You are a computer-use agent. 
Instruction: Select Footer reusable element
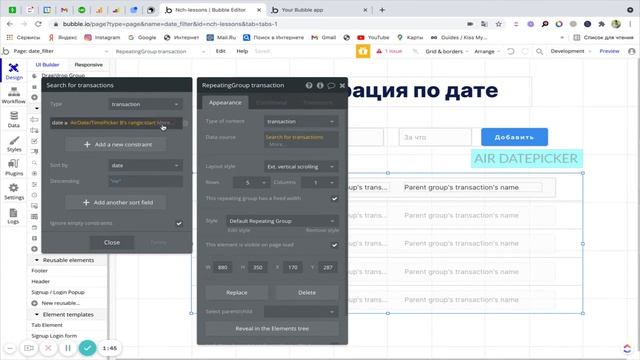coord(40,271)
